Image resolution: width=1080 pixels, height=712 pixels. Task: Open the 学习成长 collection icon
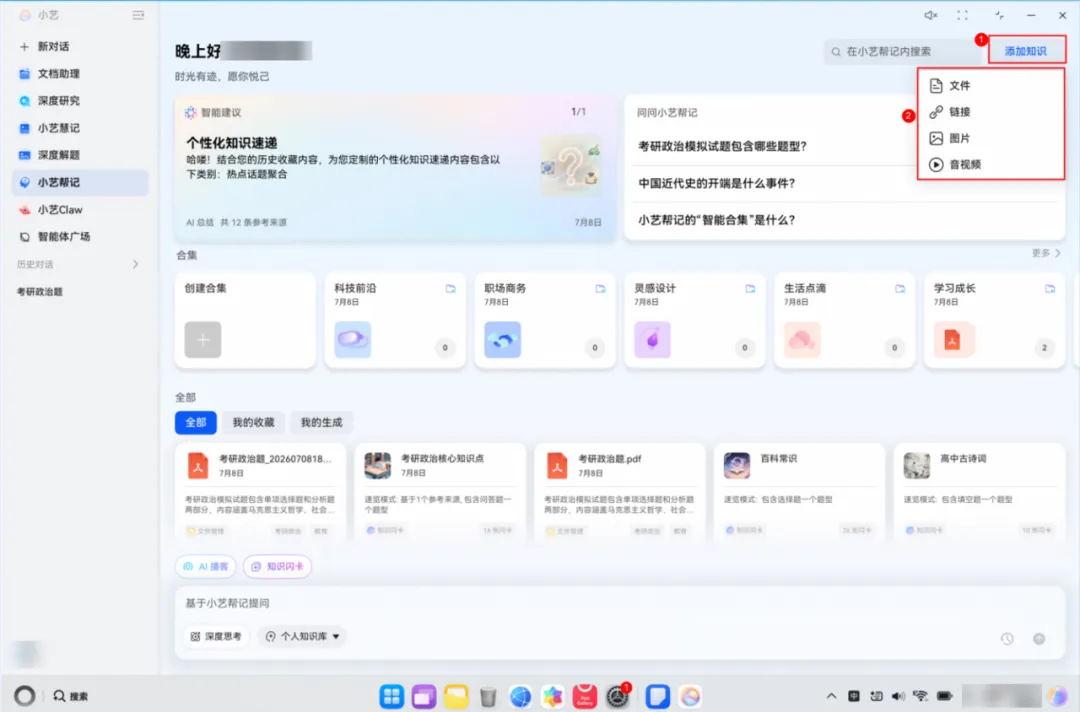point(953,339)
